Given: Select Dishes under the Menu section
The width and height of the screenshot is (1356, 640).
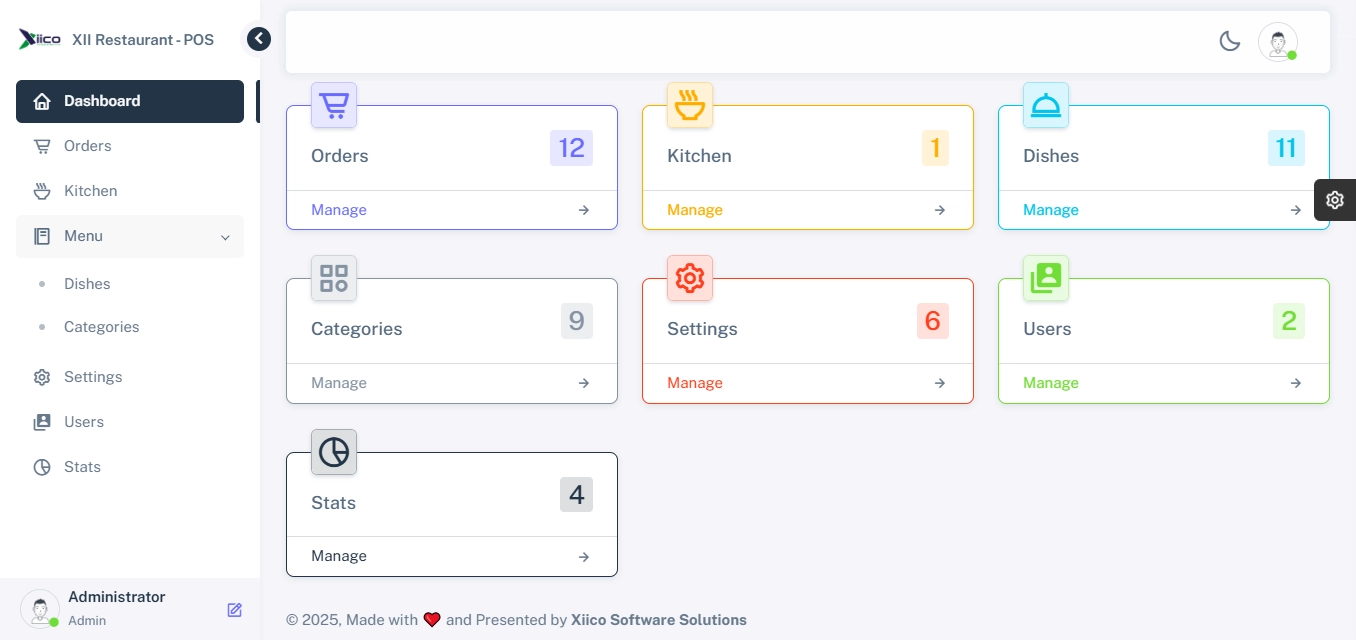Looking at the screenshot, I should click(x=87, y=284).
